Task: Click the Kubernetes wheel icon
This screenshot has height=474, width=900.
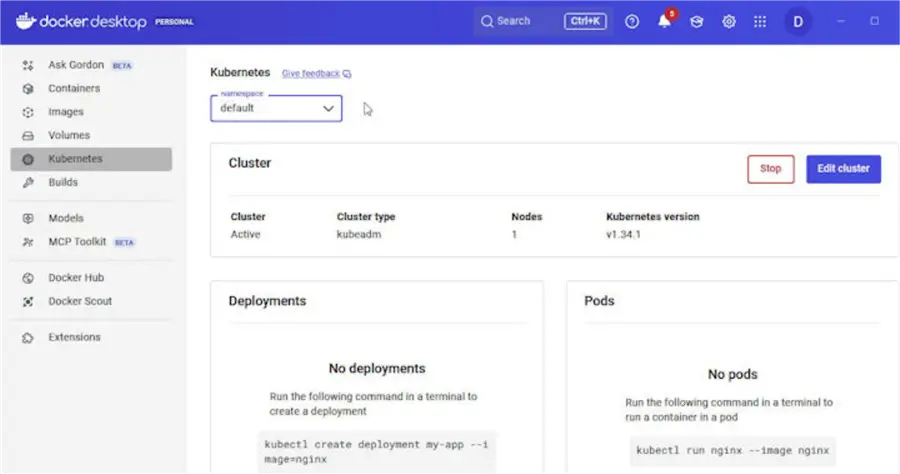Action: [28, 160]
